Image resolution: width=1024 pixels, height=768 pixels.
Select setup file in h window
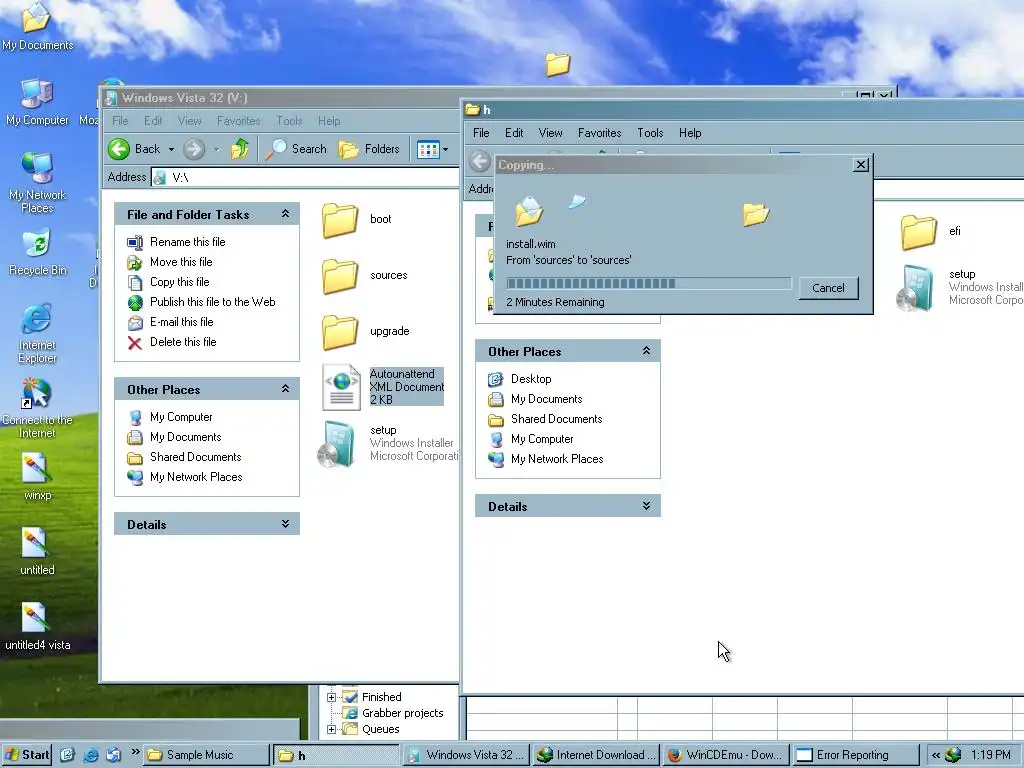point(959,287)
